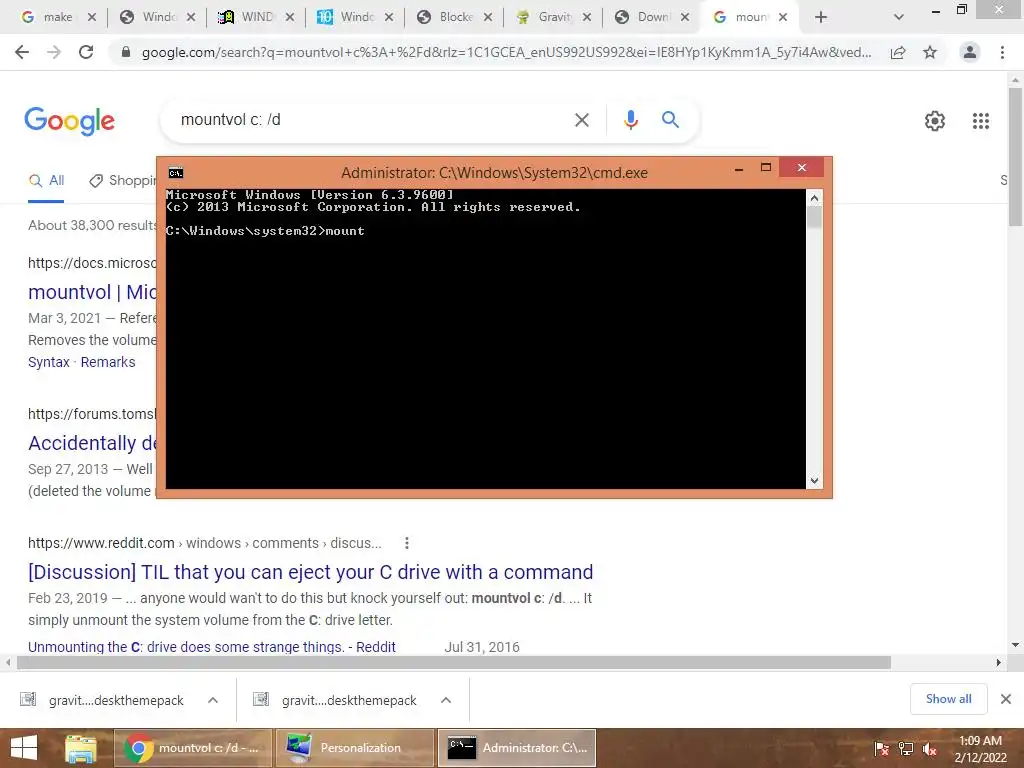Switch to the Personalization taskbar window
Image resolution: width=1024 pixels, height=768 pixels.
tap(354, 748)
